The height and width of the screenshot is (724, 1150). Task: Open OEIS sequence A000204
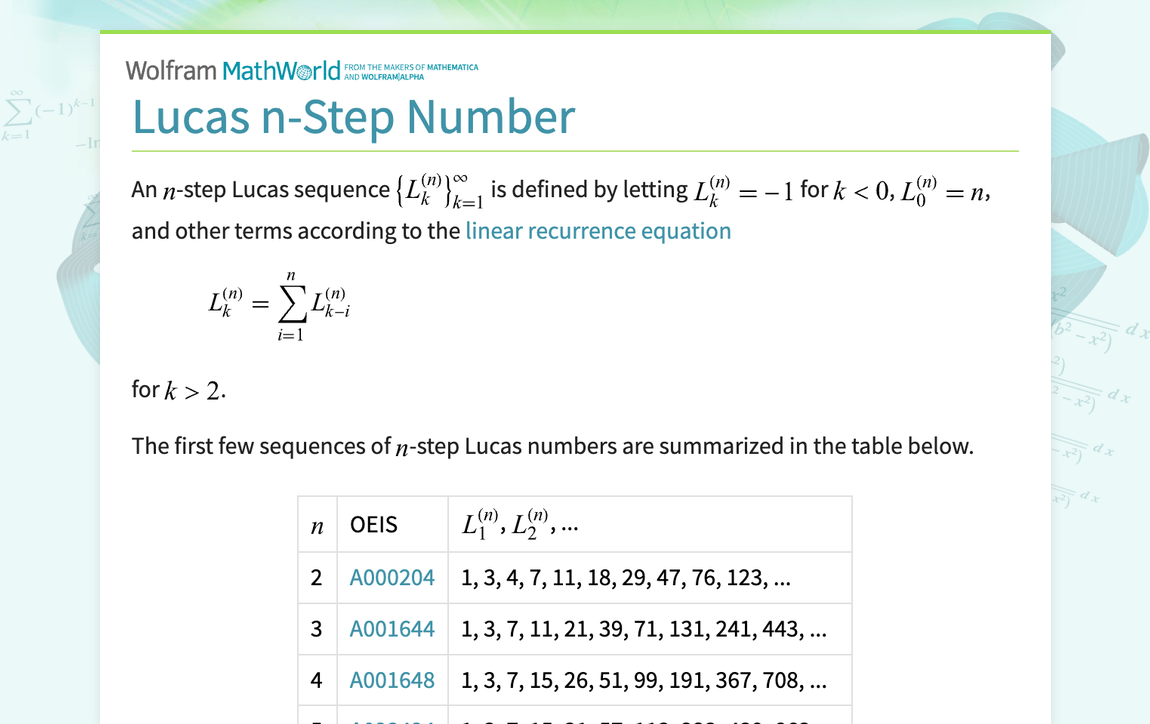click(392, 577)
